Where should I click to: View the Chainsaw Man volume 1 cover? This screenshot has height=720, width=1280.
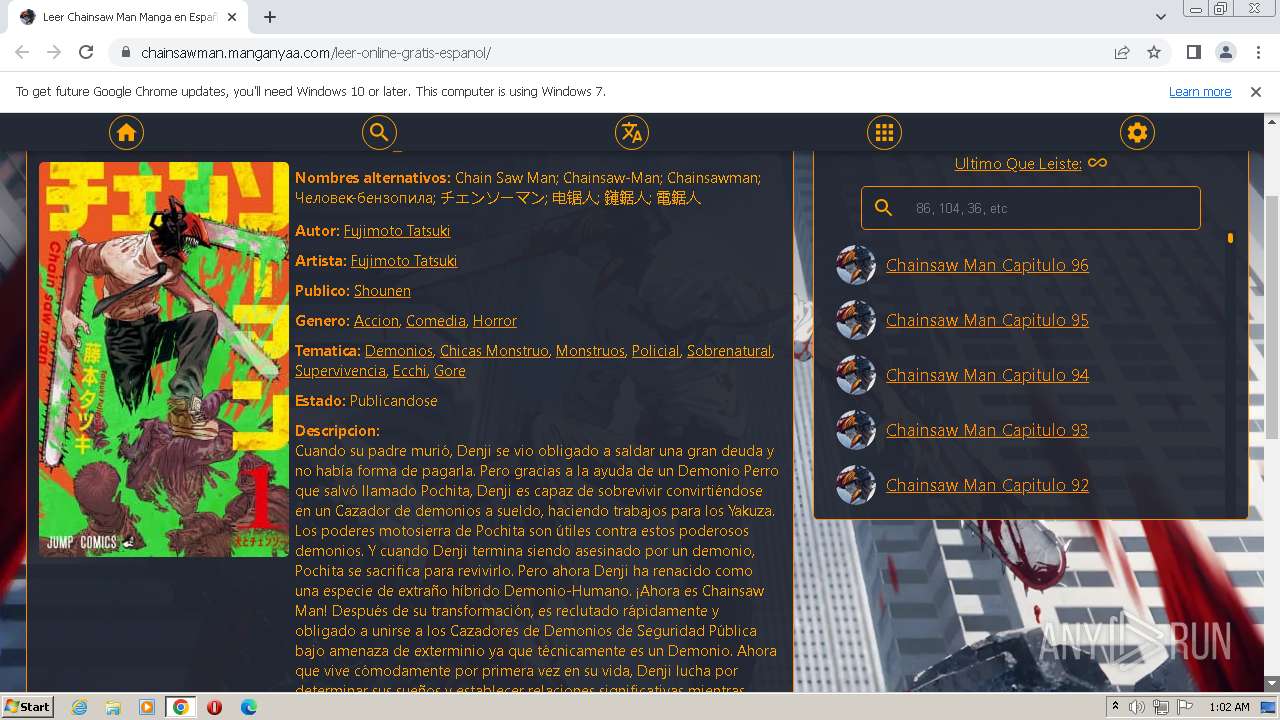[x=164, y=359]
